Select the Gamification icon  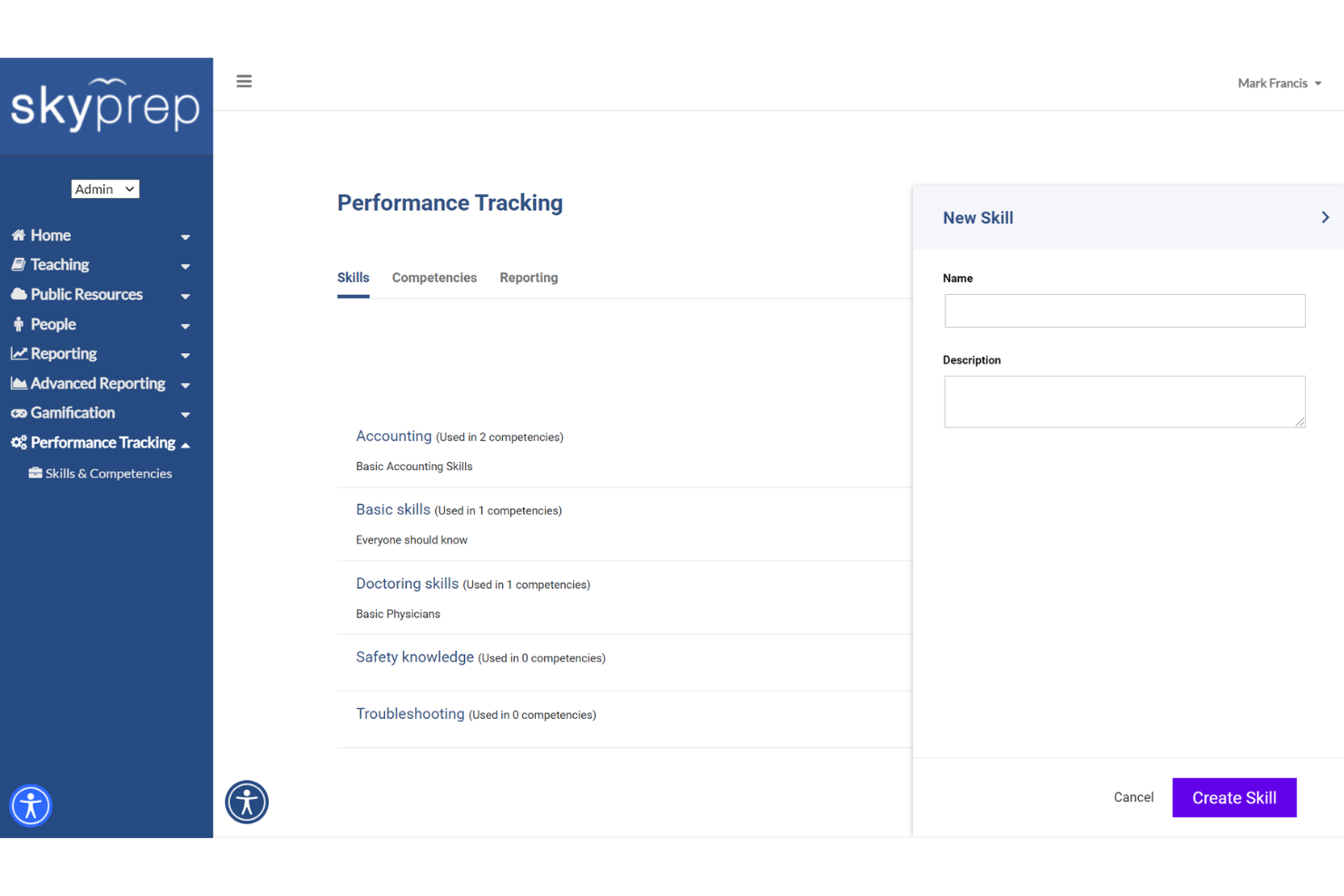pos(18,413)
